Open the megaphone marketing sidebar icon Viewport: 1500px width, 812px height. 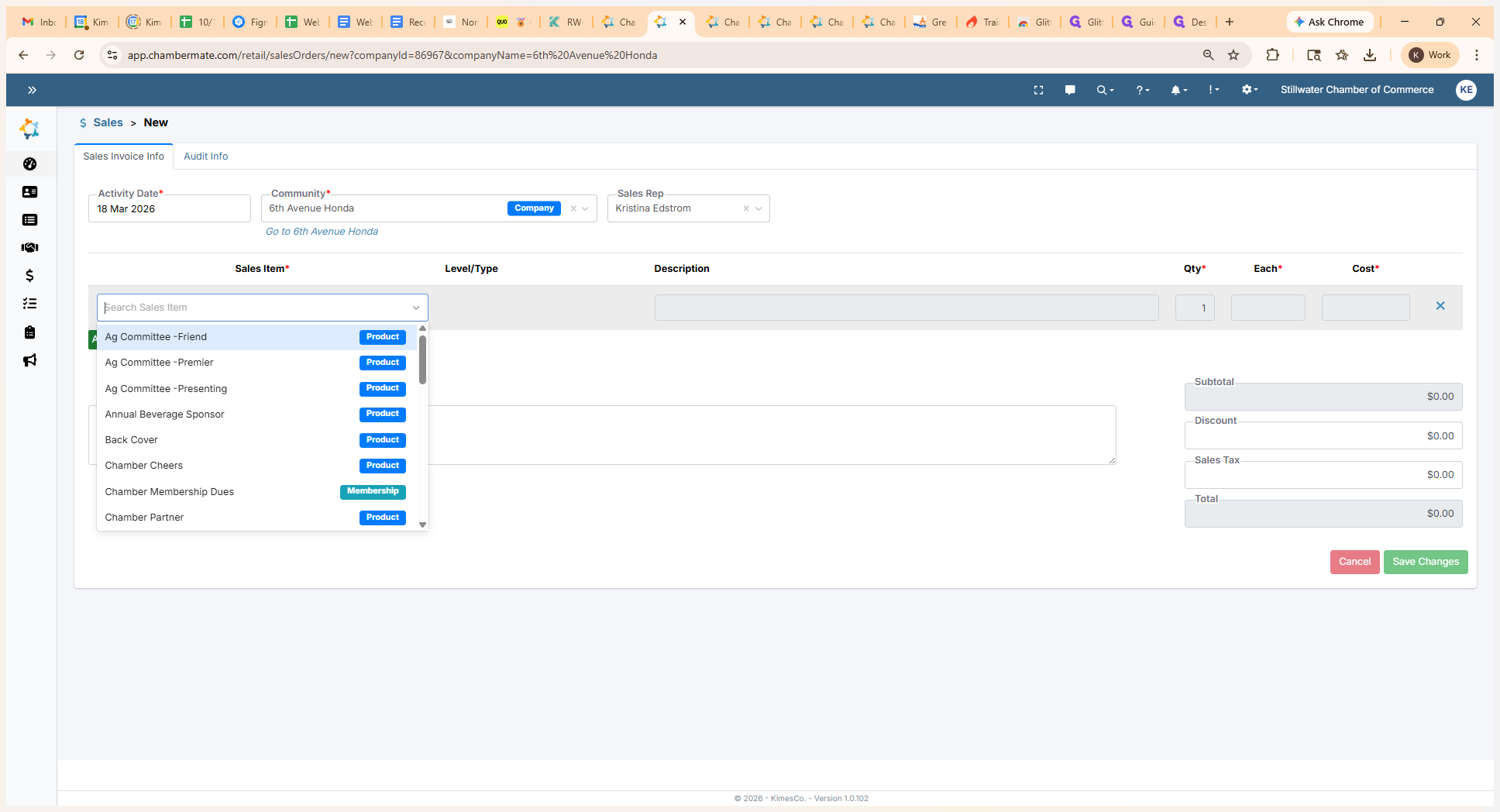pyautogui.click(x=29, y=360)
